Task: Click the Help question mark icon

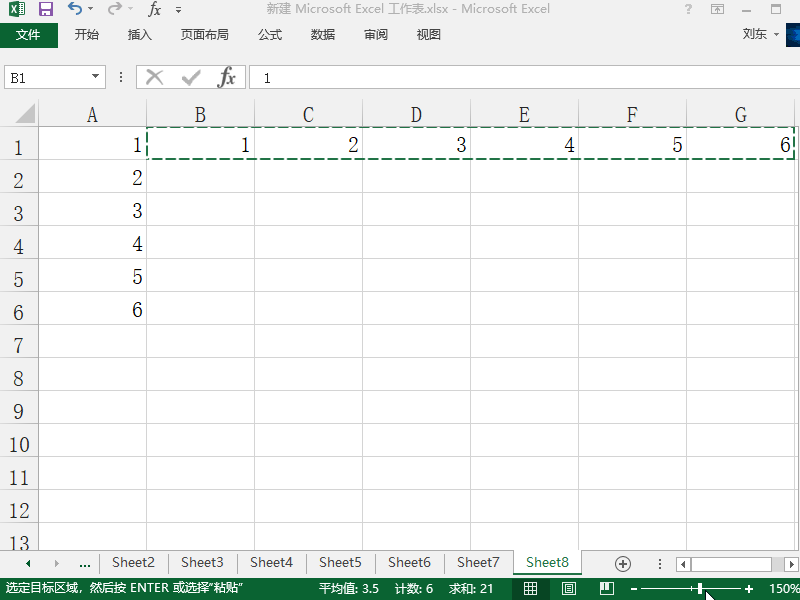Action: pyautogui.click(x=687, y=9)
